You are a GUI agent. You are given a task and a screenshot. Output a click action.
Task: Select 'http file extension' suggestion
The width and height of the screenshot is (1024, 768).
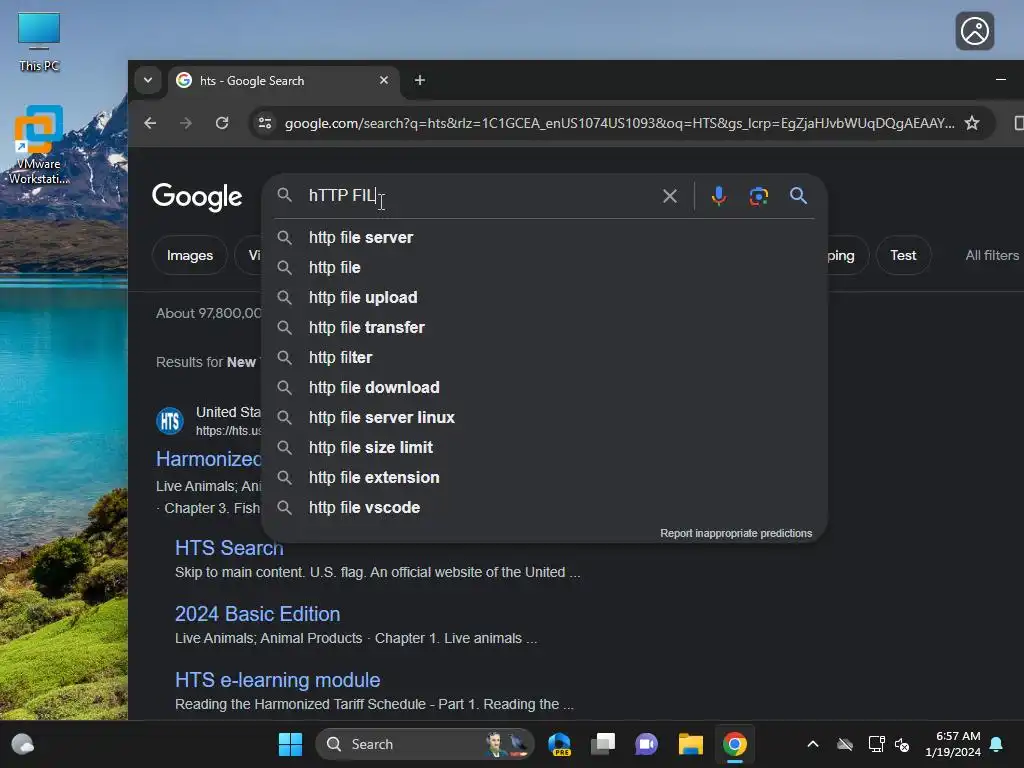coord(545,477)
